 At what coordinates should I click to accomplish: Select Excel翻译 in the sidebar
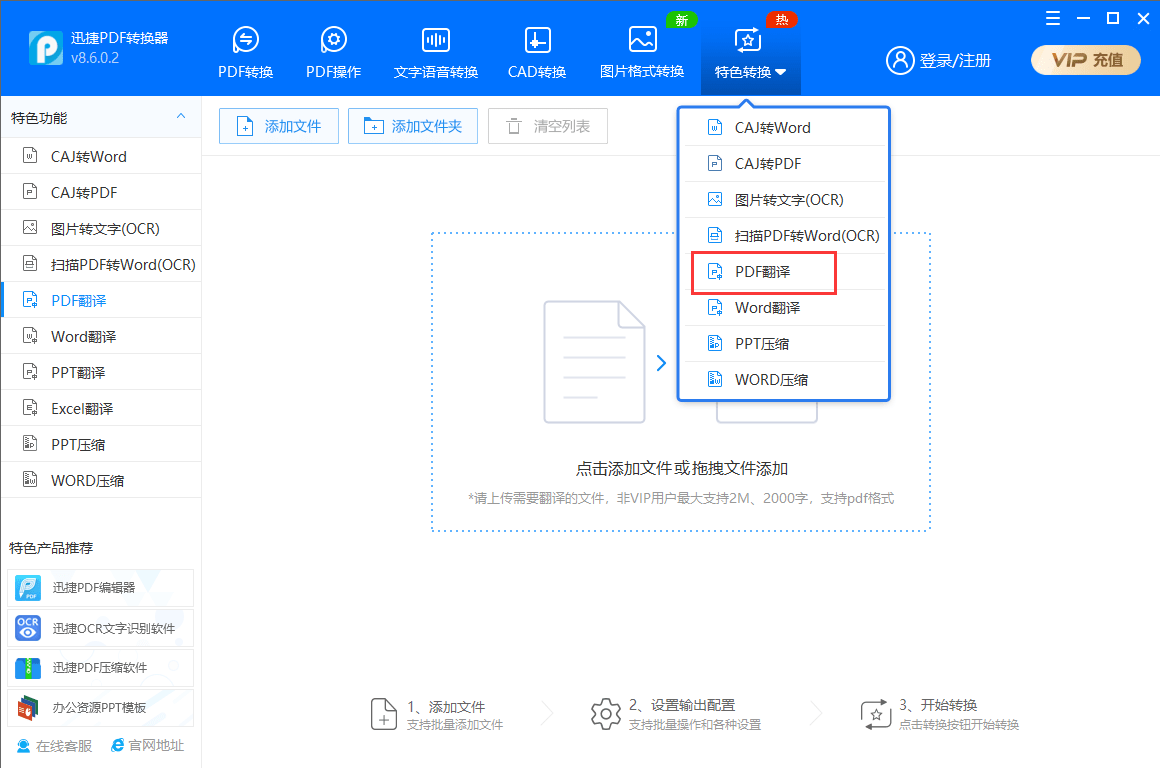(101, 408)
